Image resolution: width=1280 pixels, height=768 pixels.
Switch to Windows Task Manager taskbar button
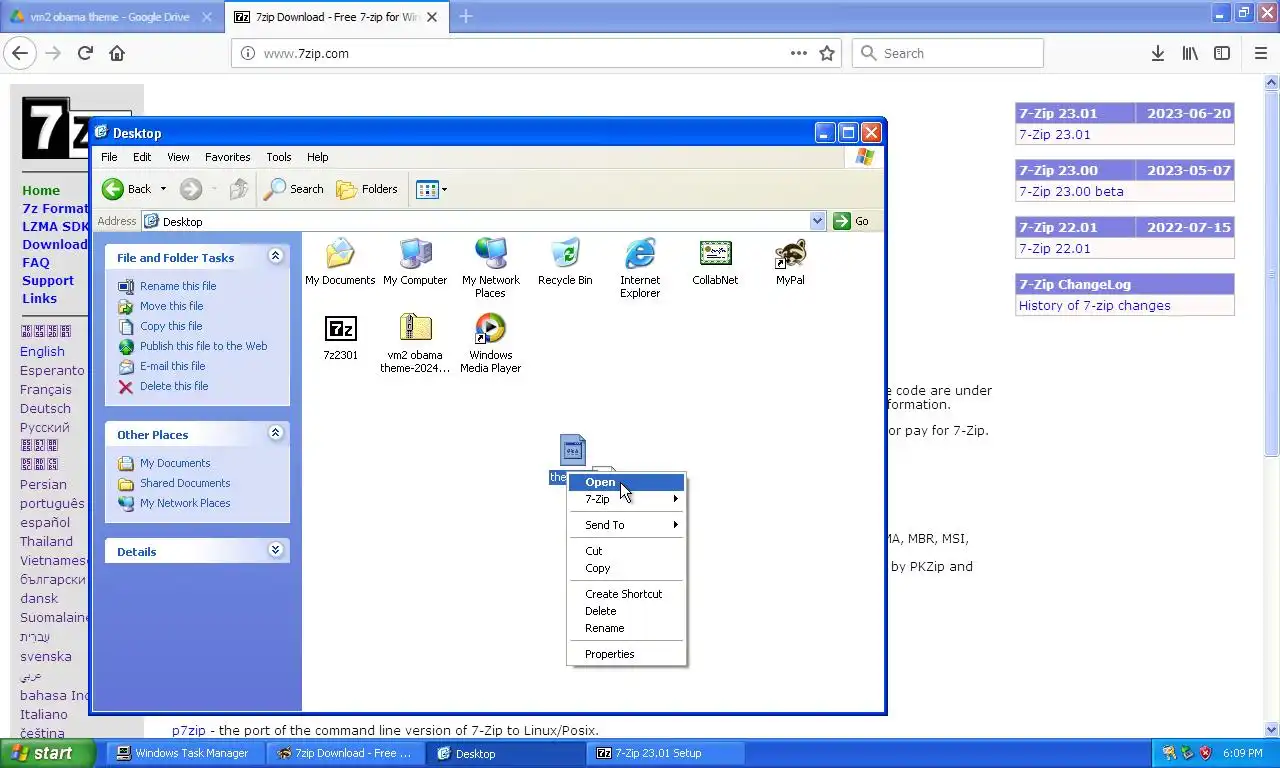tap(184, 753)
